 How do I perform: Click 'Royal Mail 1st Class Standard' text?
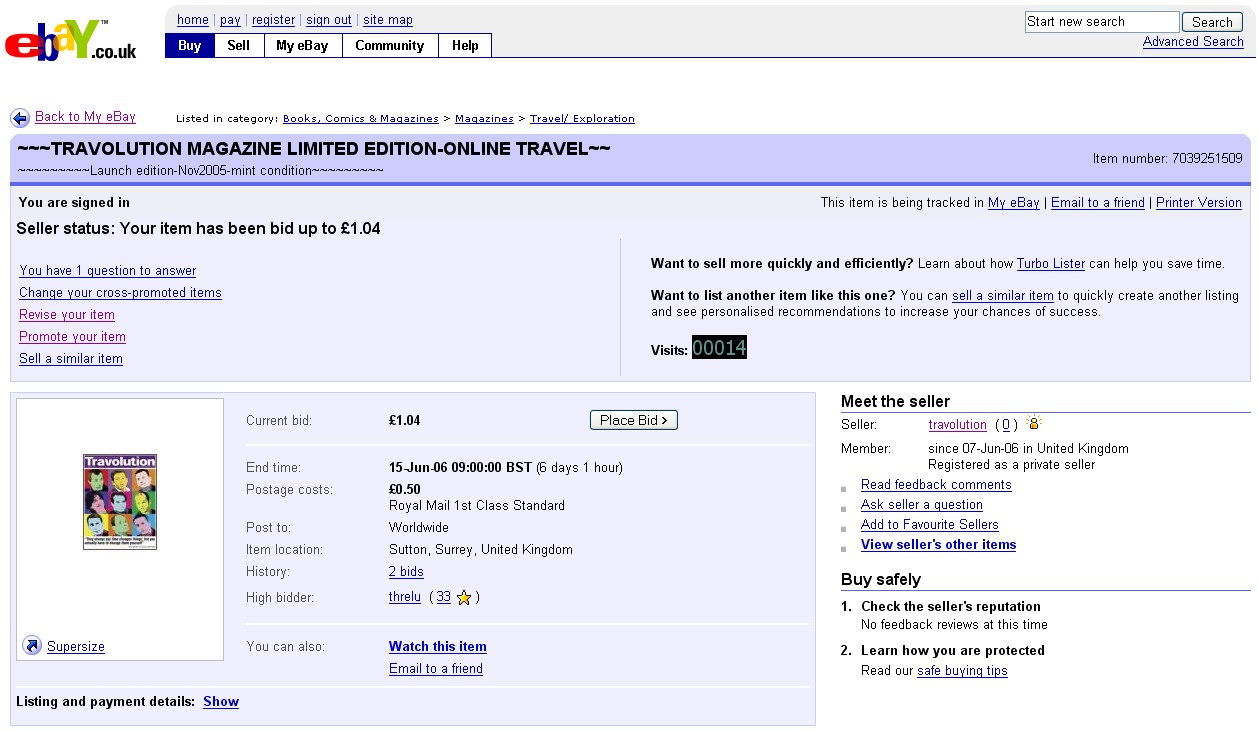[x=477, y=506]
